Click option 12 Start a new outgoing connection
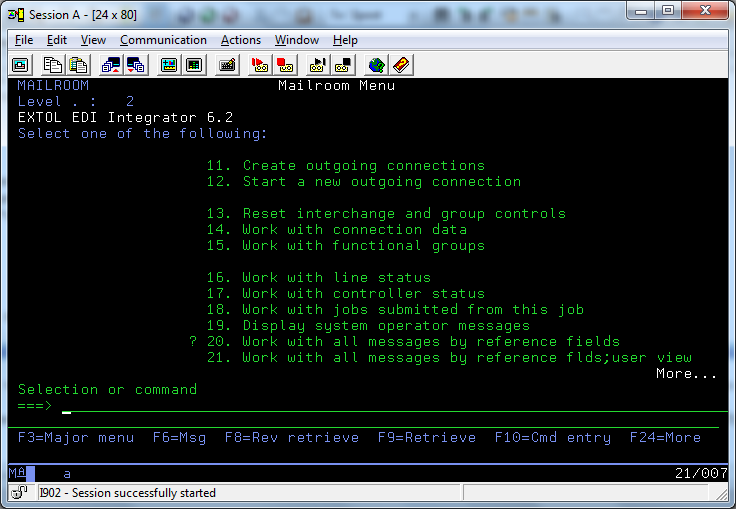This screenshot has width=736, height=509. click(364, 182)
